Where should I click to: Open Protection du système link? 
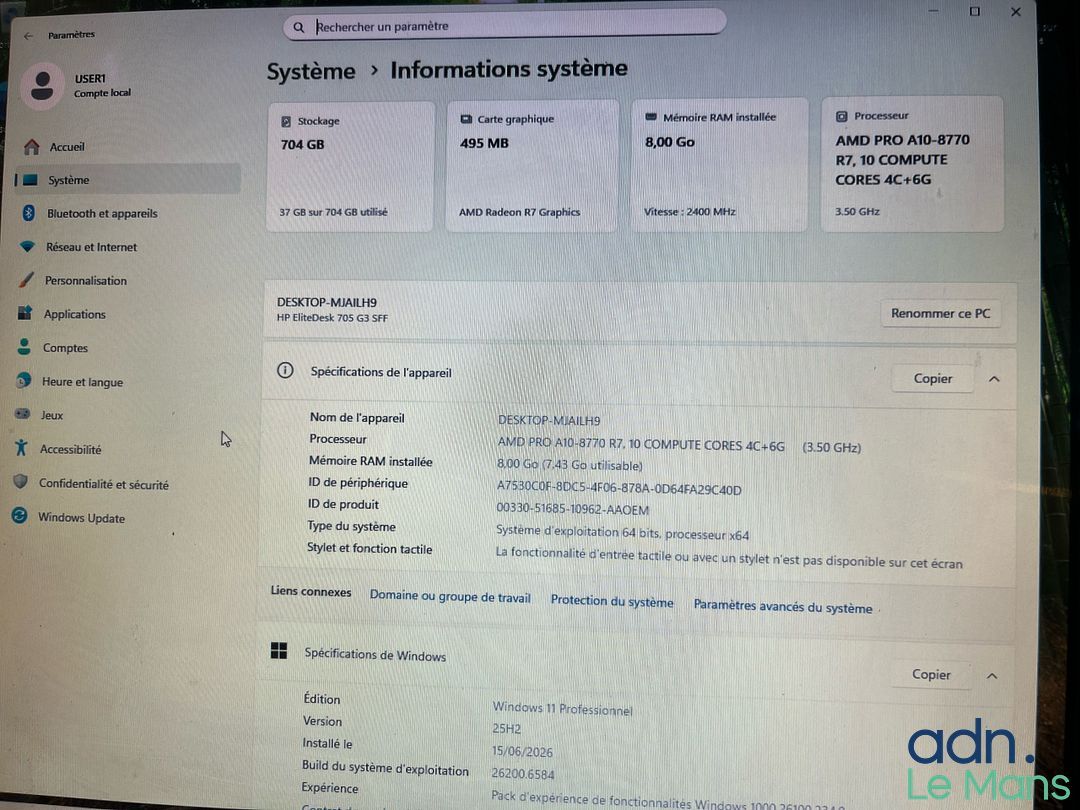pos(612,601)
